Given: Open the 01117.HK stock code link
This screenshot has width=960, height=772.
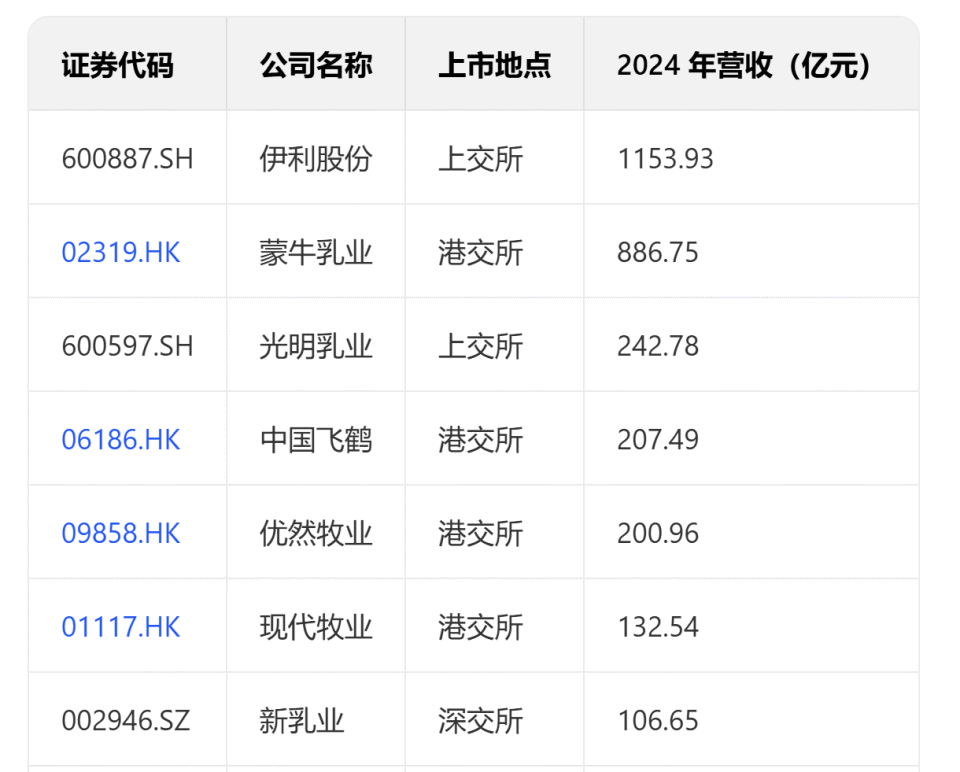Looking at the screenshot, I should click(x=121, y=627).
